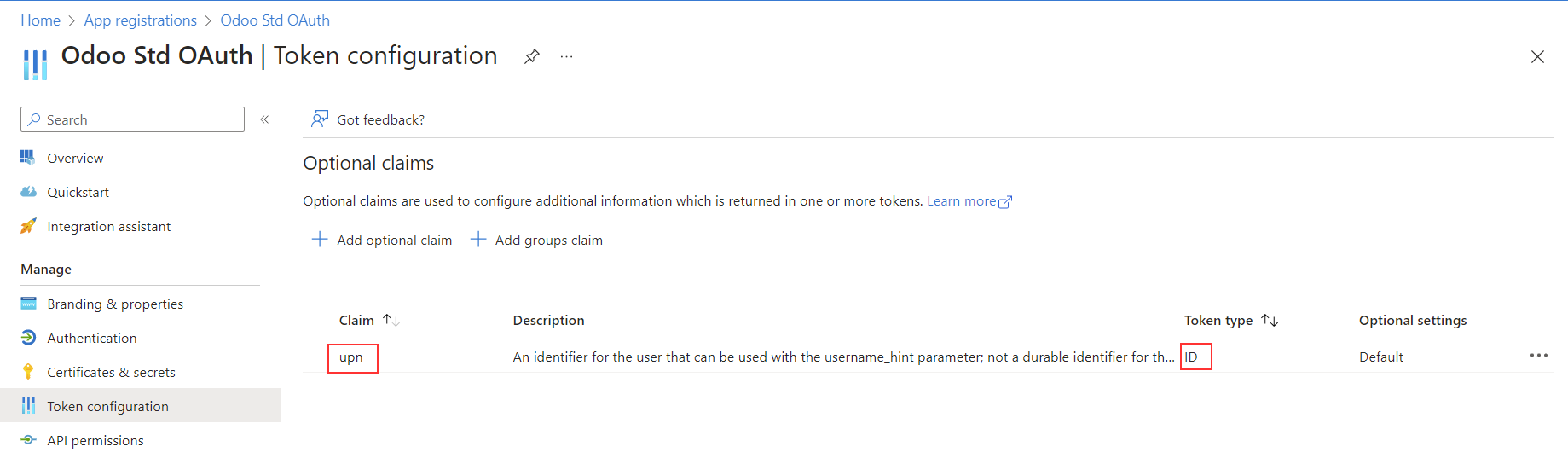This screenshot has height=458, width=1568.
Task: Go to Quickstart page
Action: [78, 192]
